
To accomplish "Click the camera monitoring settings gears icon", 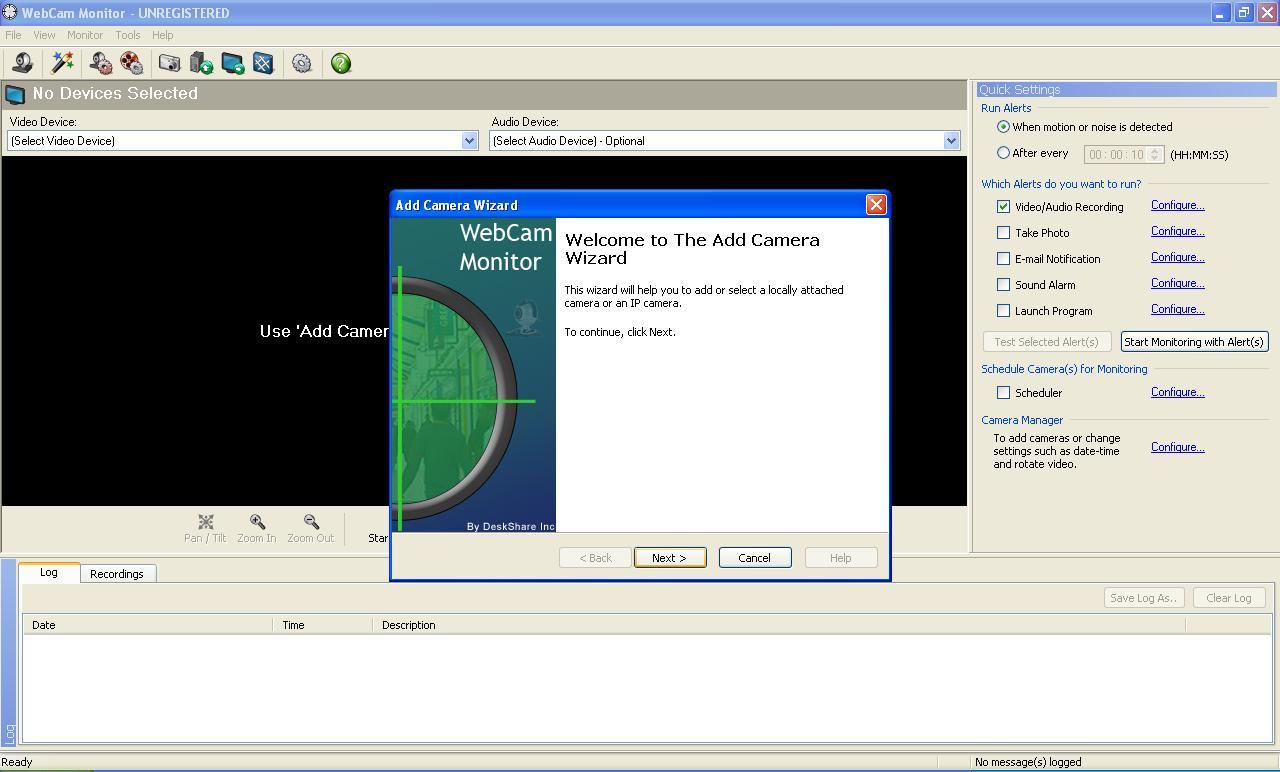I will tap(99, 63).
